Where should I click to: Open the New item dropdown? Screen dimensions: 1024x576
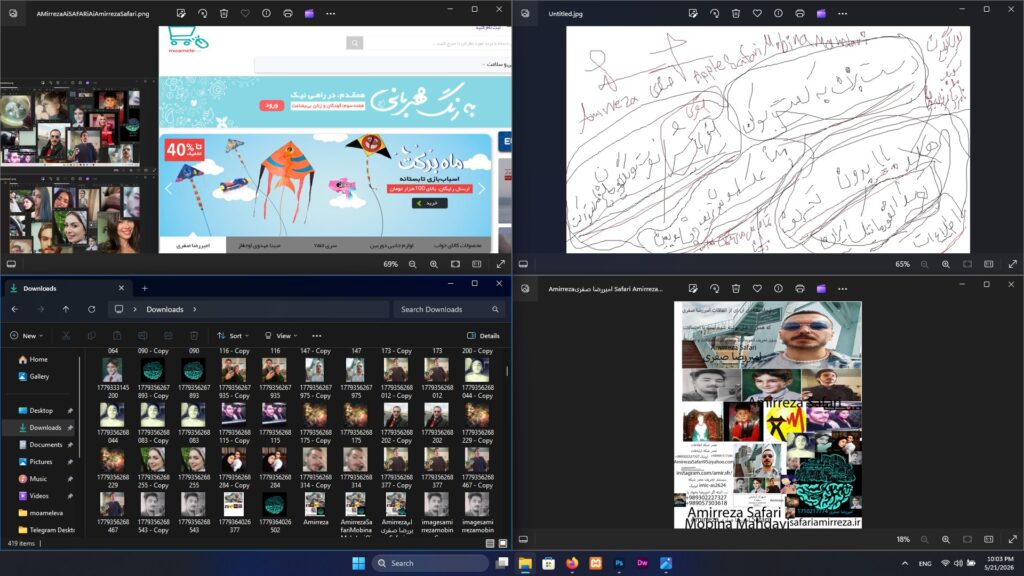(26, 336)
